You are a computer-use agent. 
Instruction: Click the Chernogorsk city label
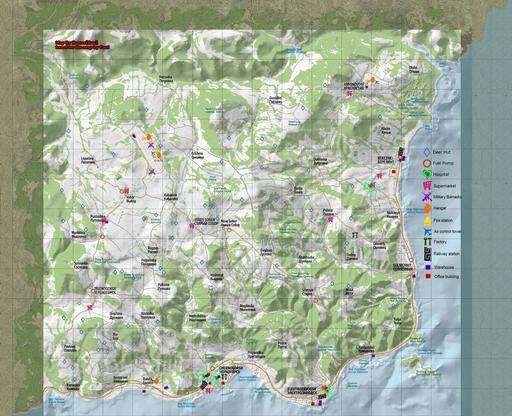click(x=230, y=369)
